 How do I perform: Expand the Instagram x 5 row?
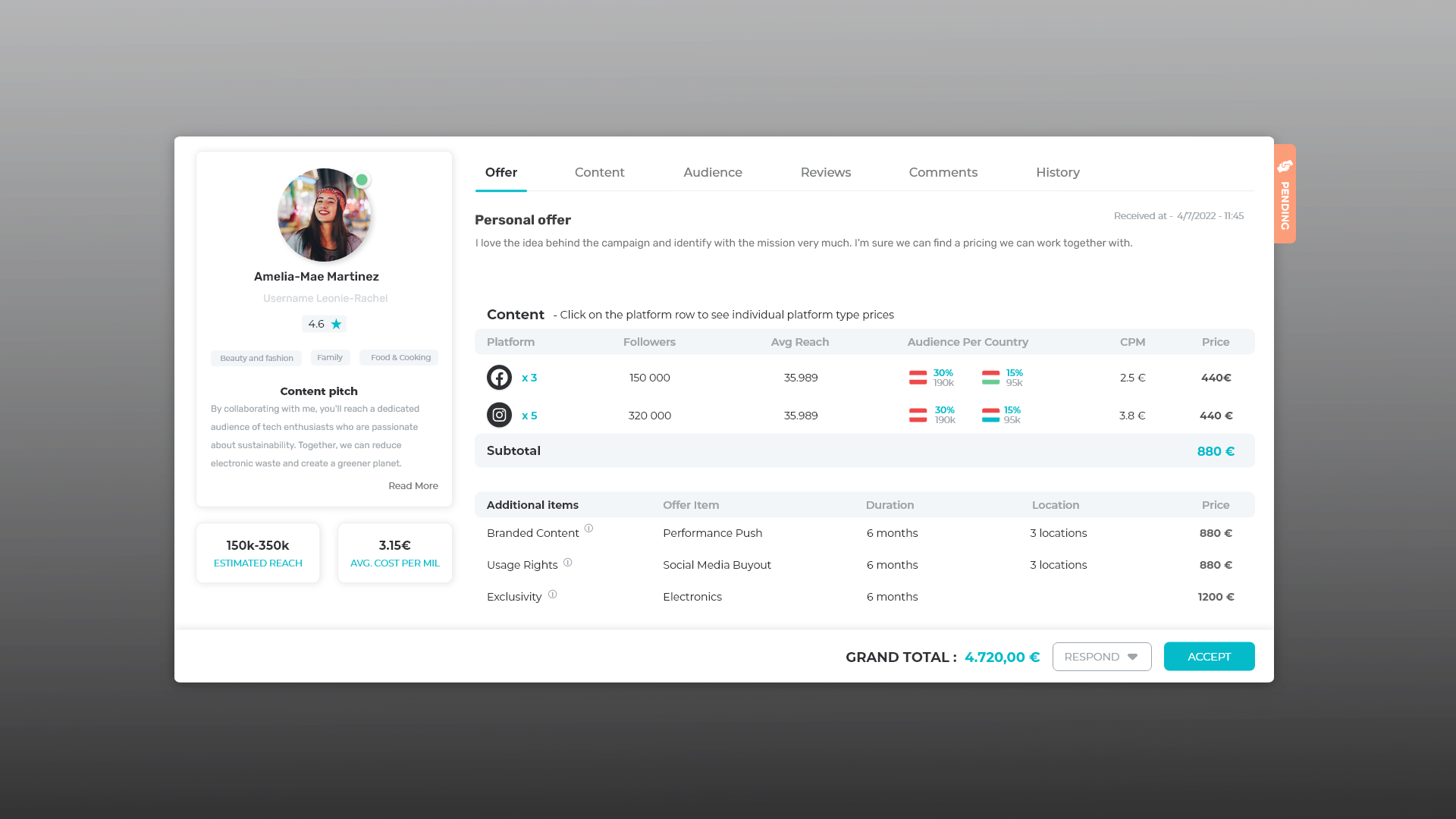tap(529, 416)
